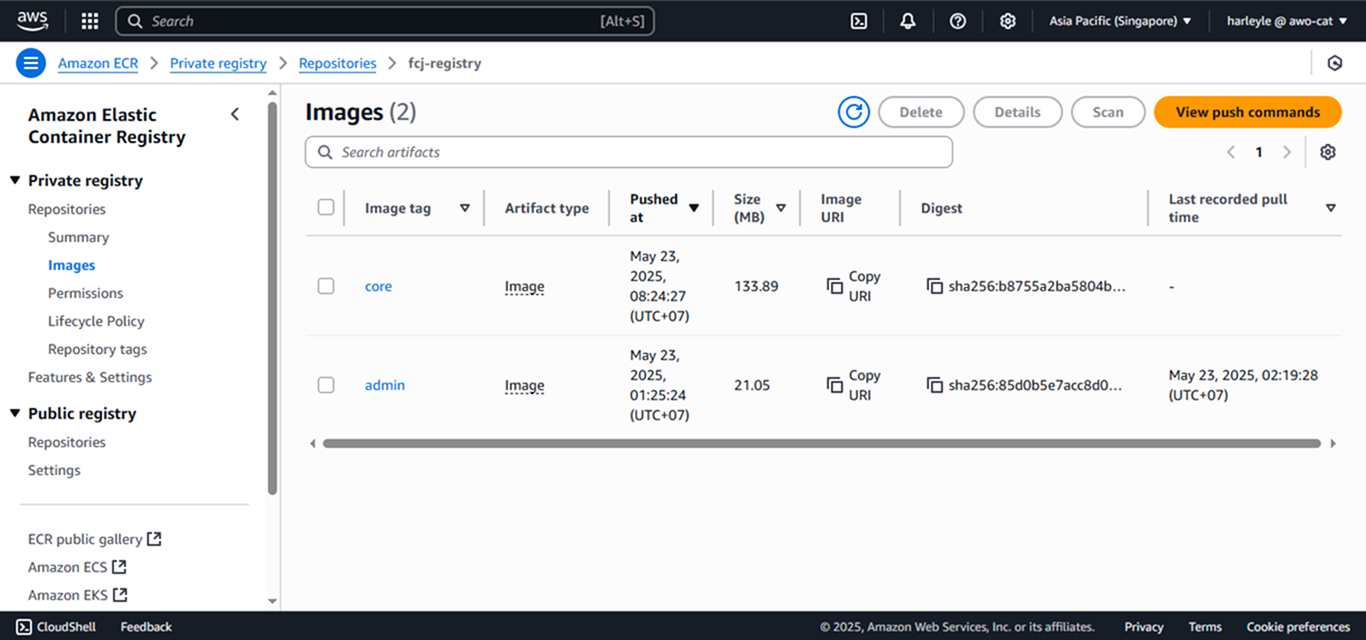Refresh the Images list
Image resolution: width=1366 pixels, height=640 pixels.
[854, 112]
